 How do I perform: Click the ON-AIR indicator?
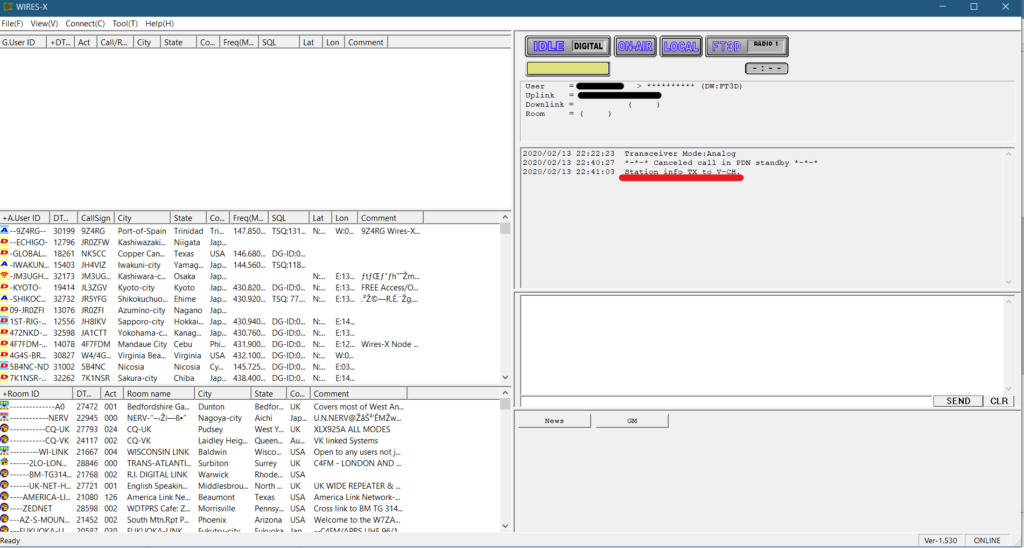tap(635, 46)
